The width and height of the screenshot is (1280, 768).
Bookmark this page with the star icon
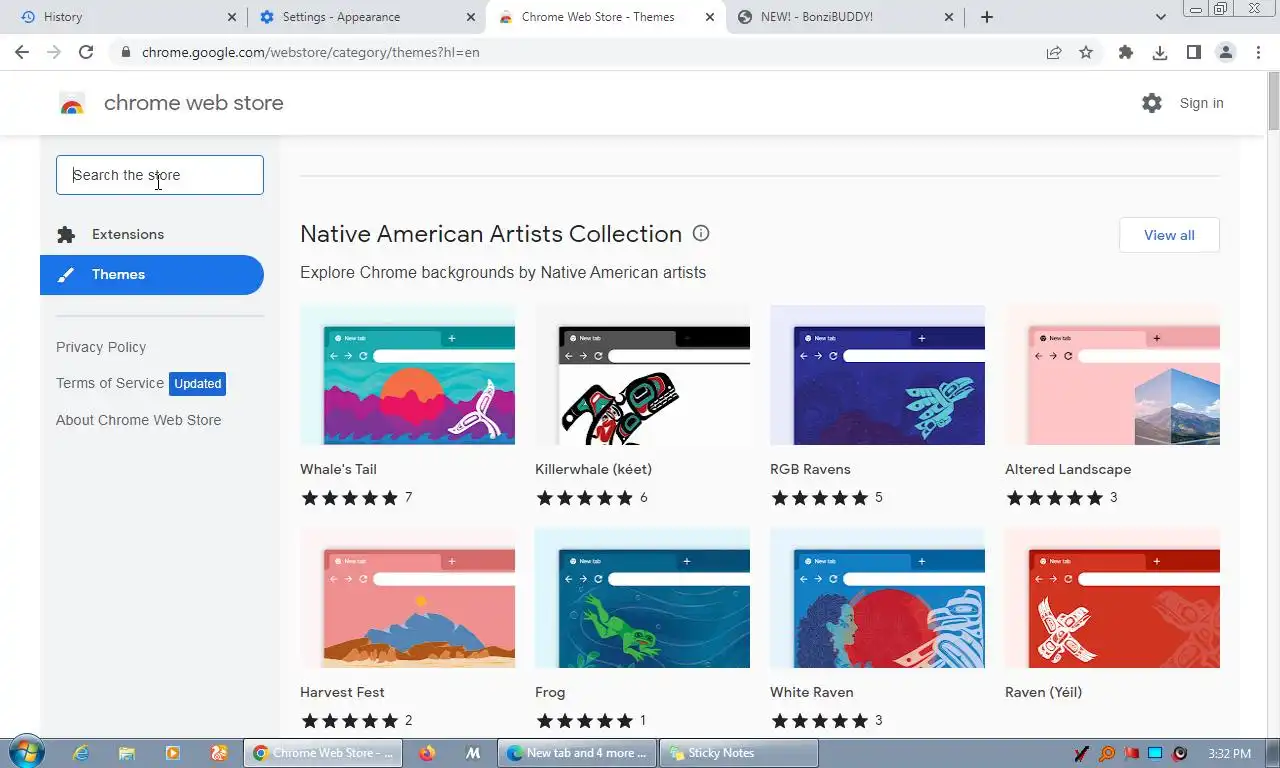pyautogui.click(x=1086, y=52)
